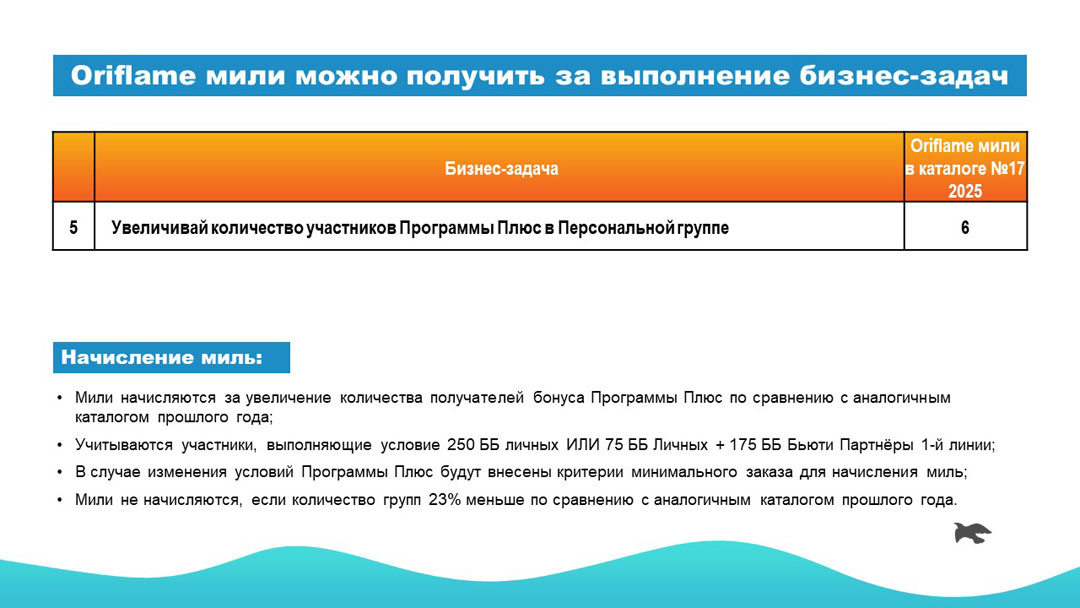Click the empty orange header cell
This screenshot has width=1080, height=608.
tap(73, 168)
